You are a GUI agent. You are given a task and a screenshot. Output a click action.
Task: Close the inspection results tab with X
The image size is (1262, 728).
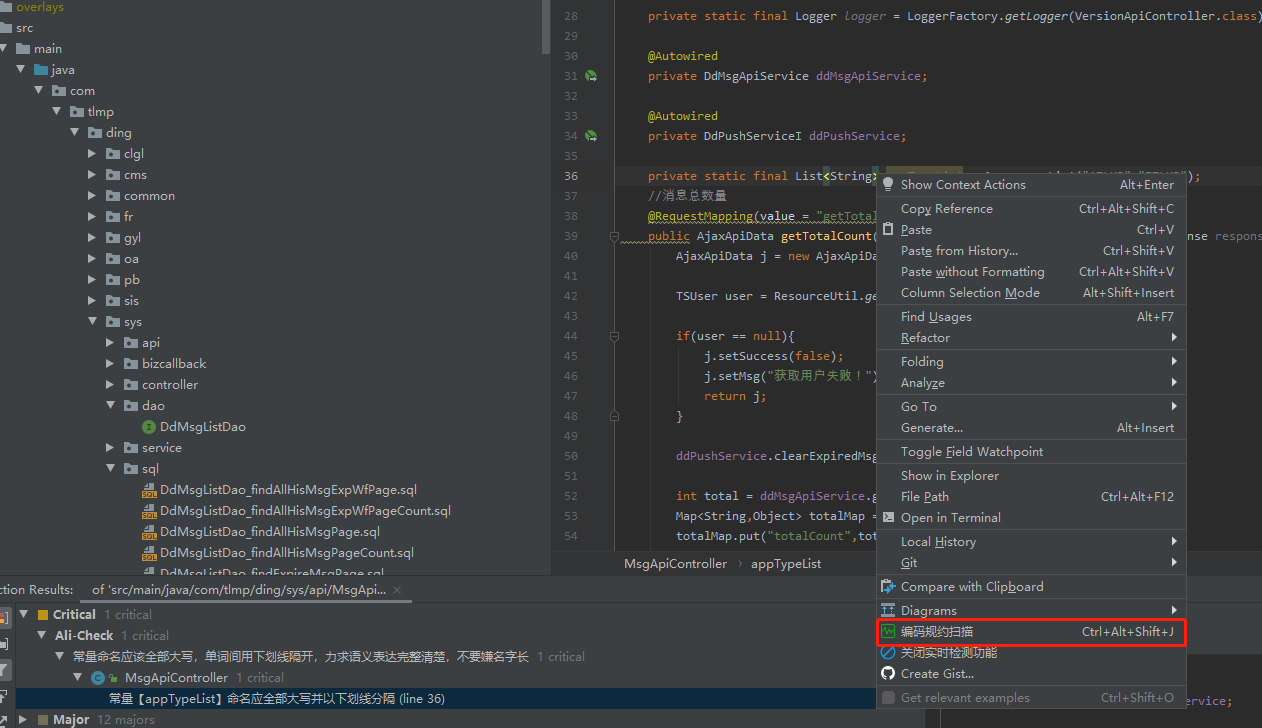tap(397, 590)
